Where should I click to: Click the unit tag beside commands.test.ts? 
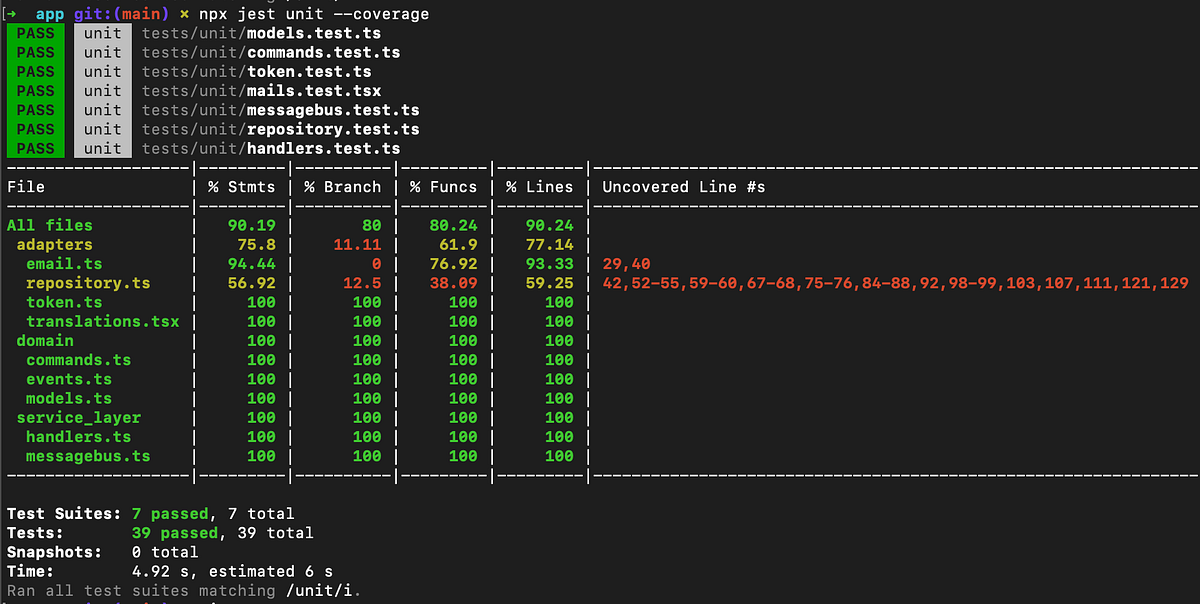103,52
